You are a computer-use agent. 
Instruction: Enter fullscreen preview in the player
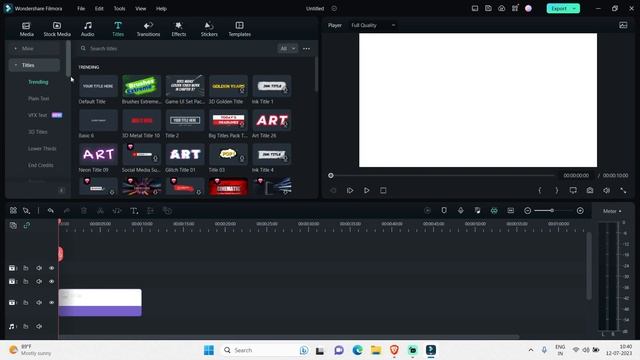tap(623, 190)
